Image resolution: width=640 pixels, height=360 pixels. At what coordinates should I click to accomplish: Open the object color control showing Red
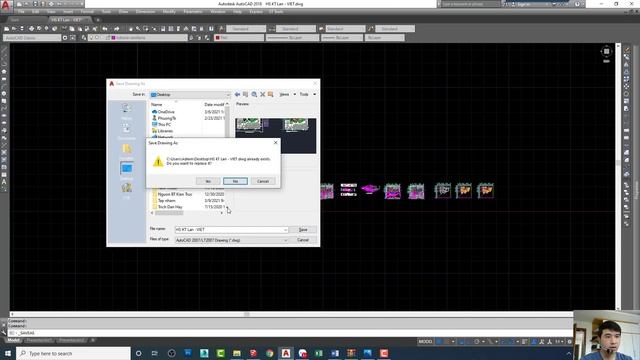click(x=239, y=38)
